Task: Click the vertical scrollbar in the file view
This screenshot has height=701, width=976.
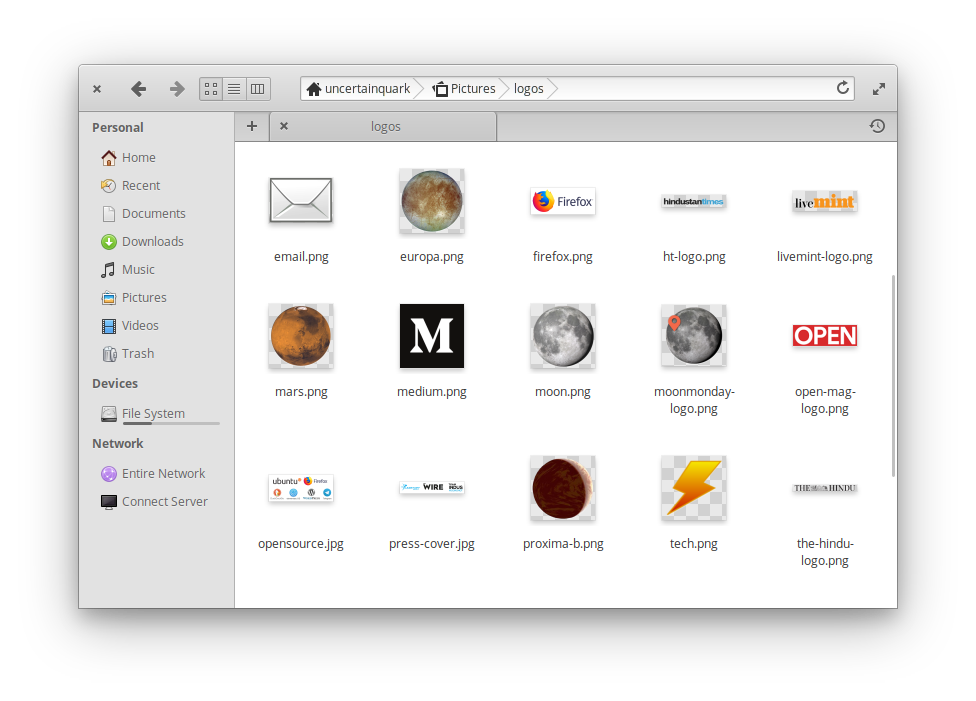Action: coord(893,376)
